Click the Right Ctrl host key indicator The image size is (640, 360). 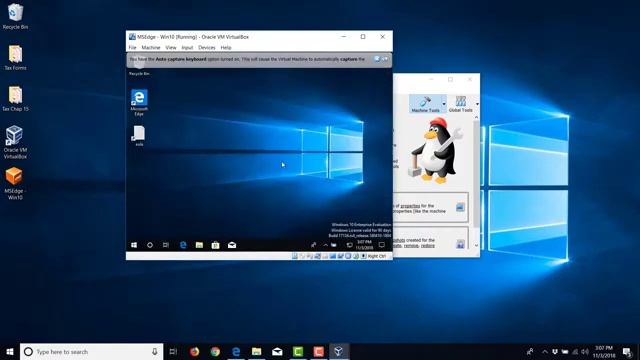[x=376, y=256]
